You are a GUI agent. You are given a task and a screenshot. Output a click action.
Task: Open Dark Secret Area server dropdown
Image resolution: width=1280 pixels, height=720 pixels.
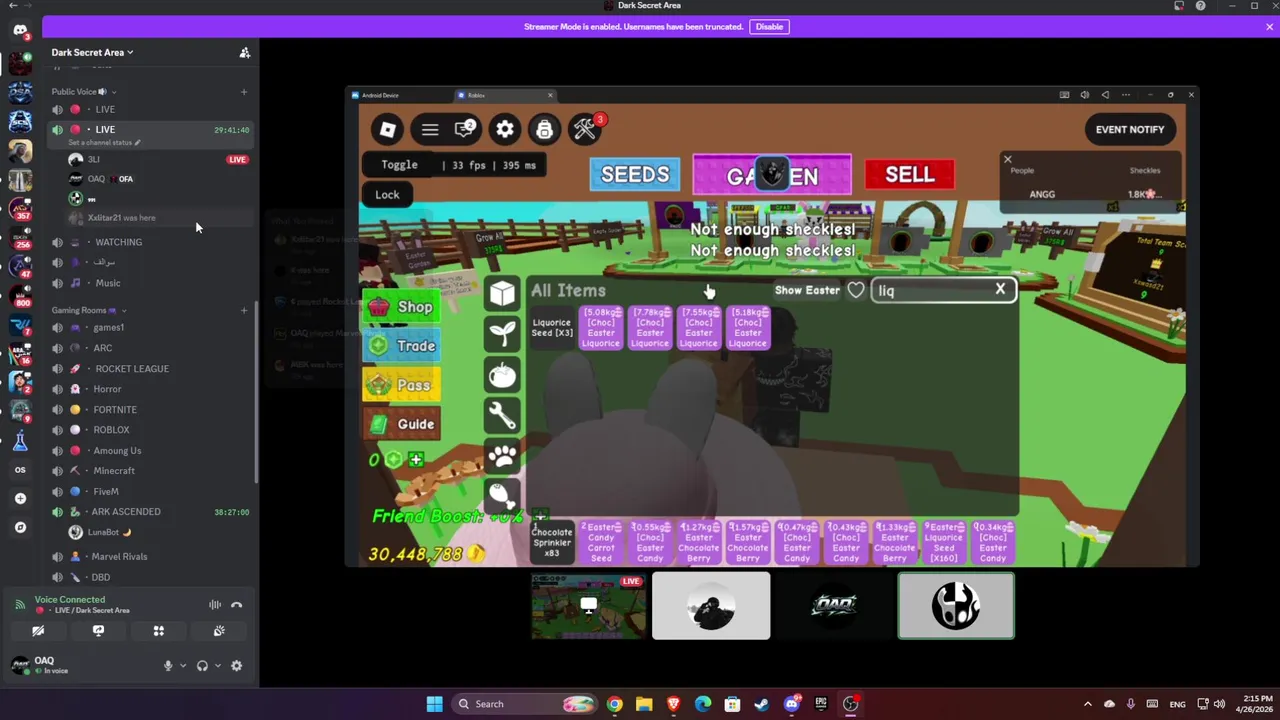coord(92,52)
